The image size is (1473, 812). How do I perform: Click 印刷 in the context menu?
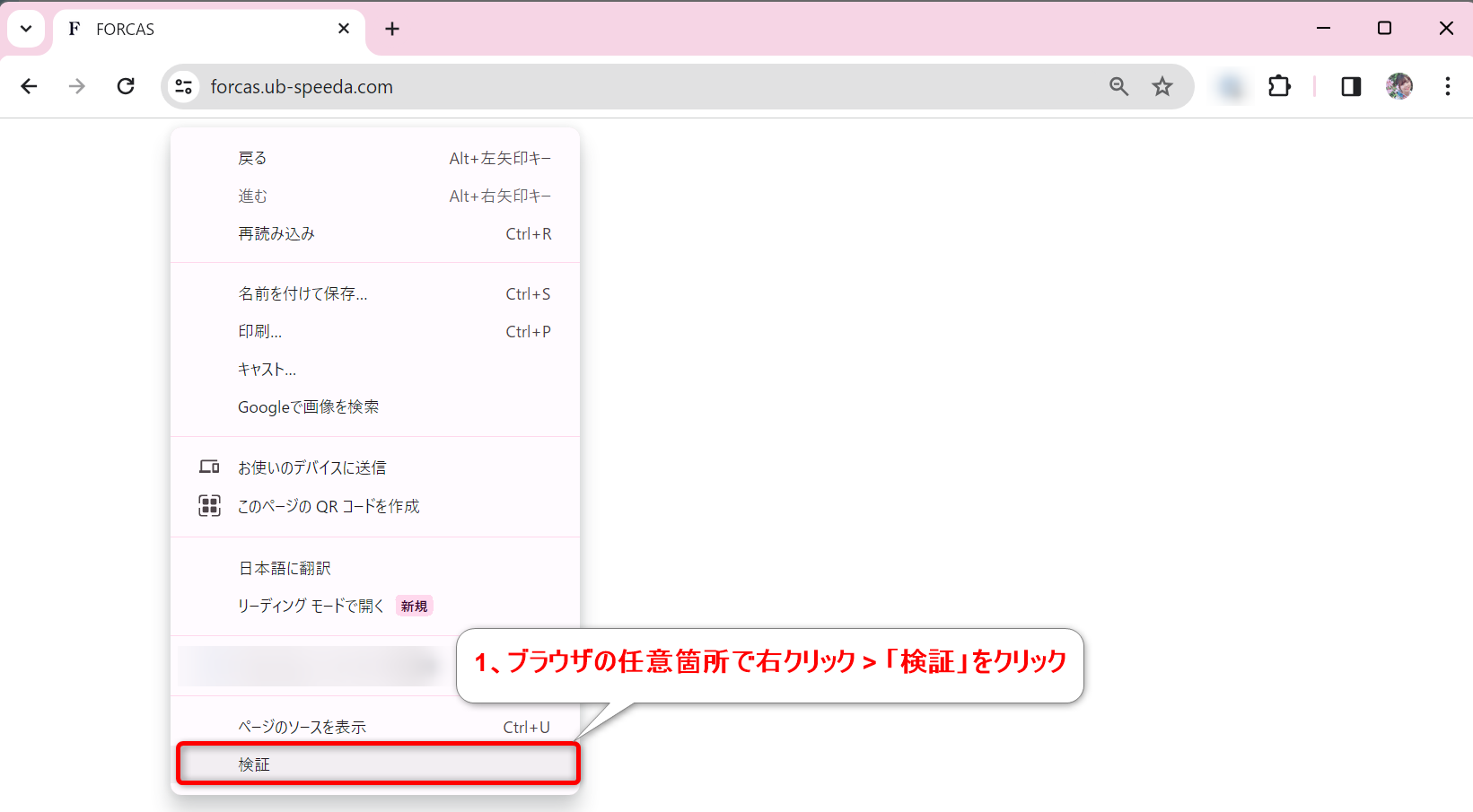point(259,332)
